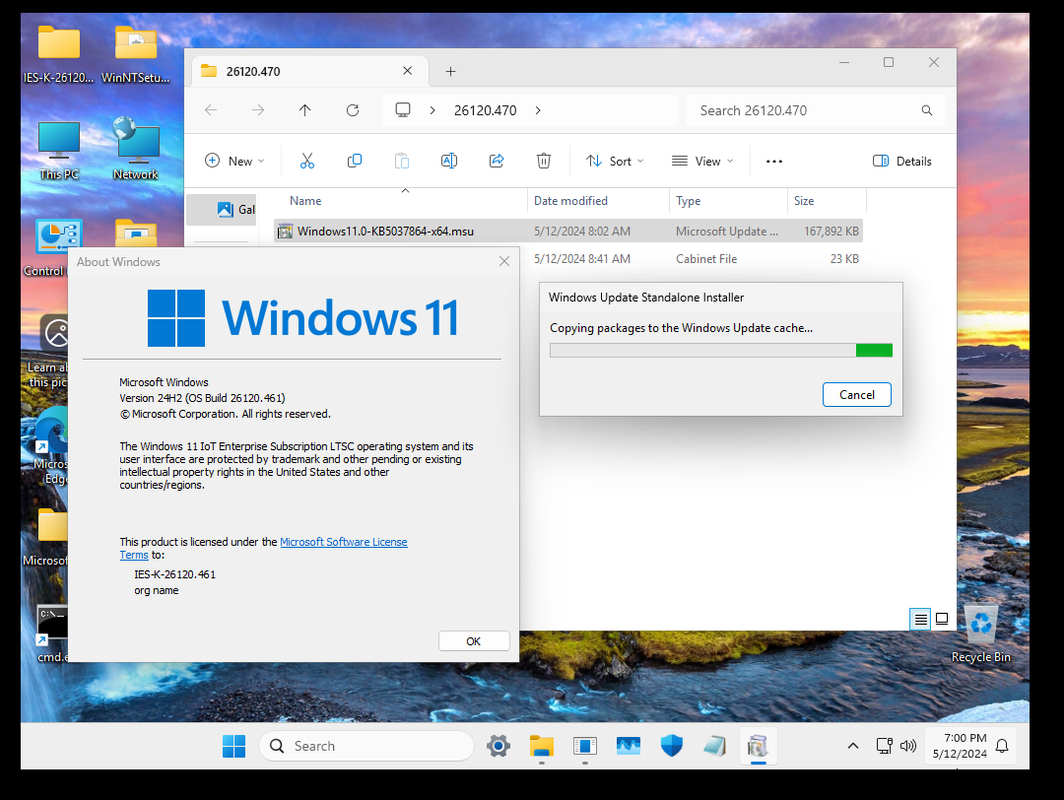The width and height of the screenshot is (1064, 800).
Task: Select the WinNTSetup desktop folder
Action: (x=136, y=54)
